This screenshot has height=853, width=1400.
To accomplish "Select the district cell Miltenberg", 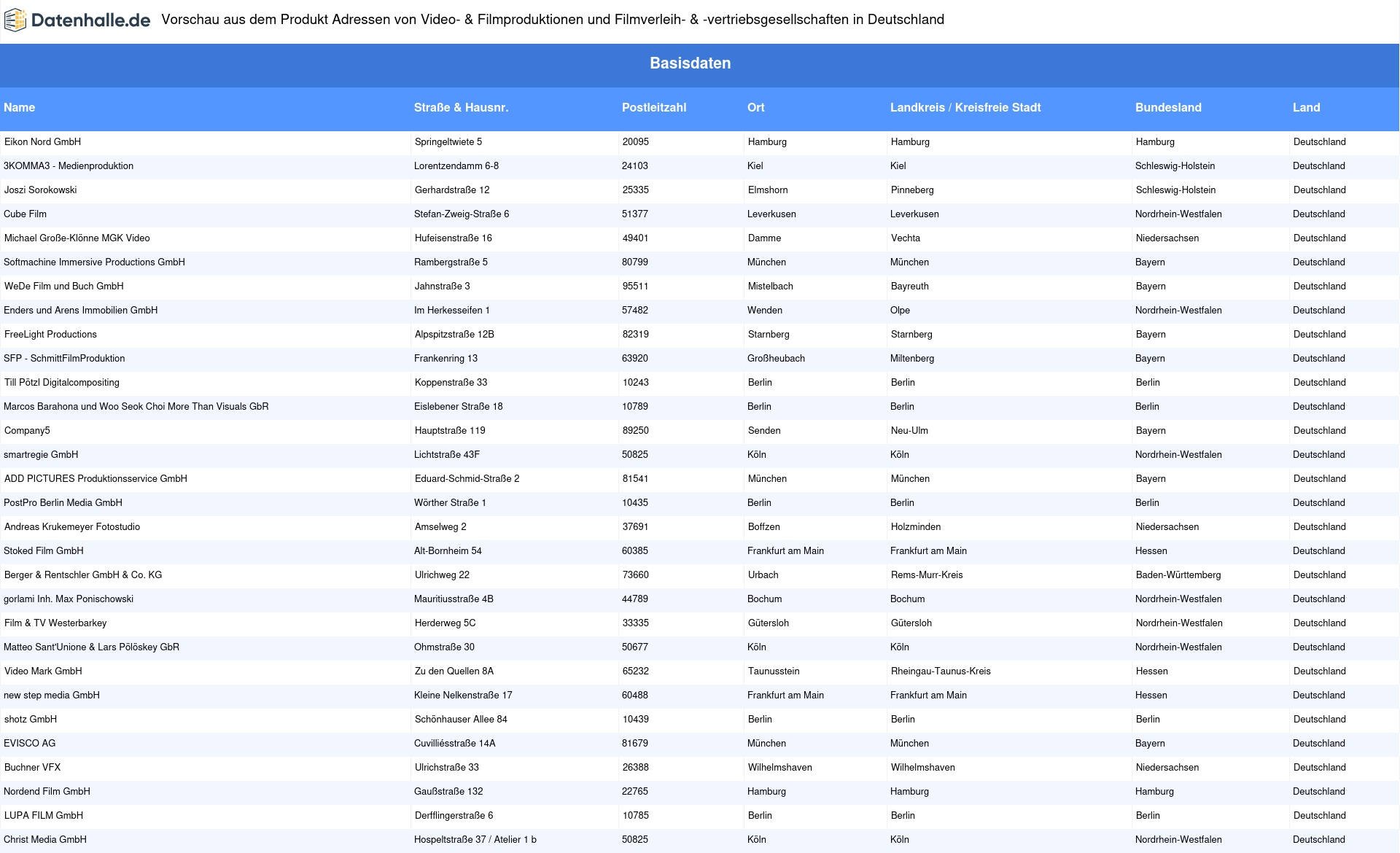I will point(912,359).
